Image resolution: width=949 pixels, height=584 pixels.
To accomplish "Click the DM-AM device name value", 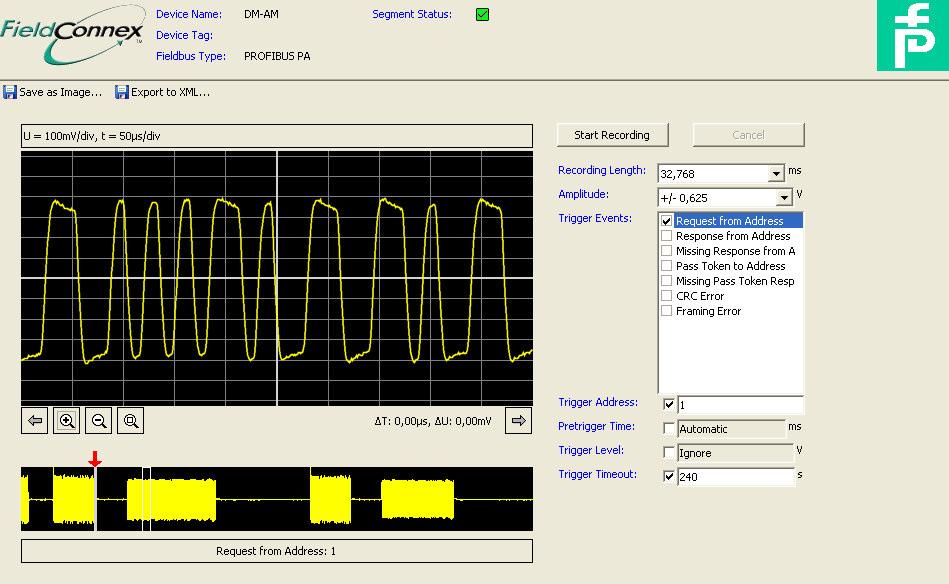I will [x=261, y=14].
